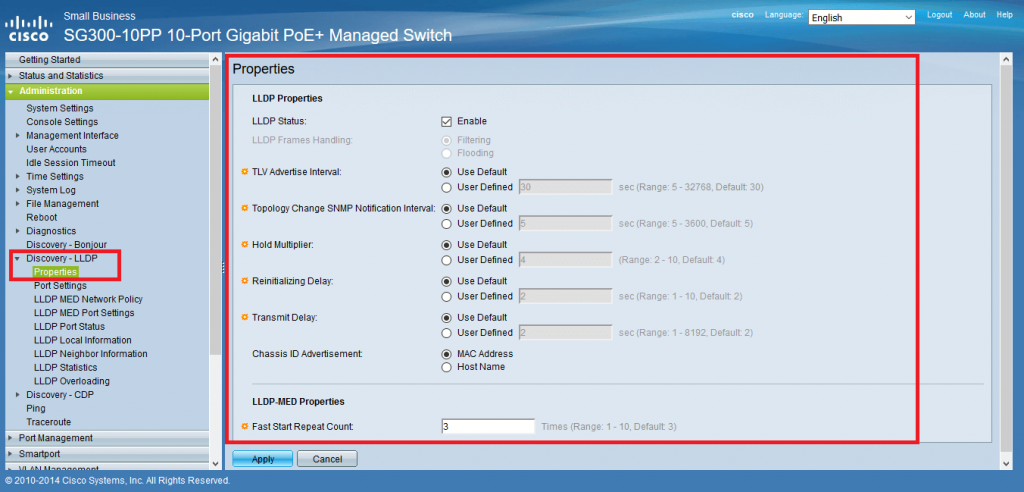Select Properties under Discovery - LLDP
Image resolution: width=1024 pixels, height=492 pixels.
click(x=56, y=272)
